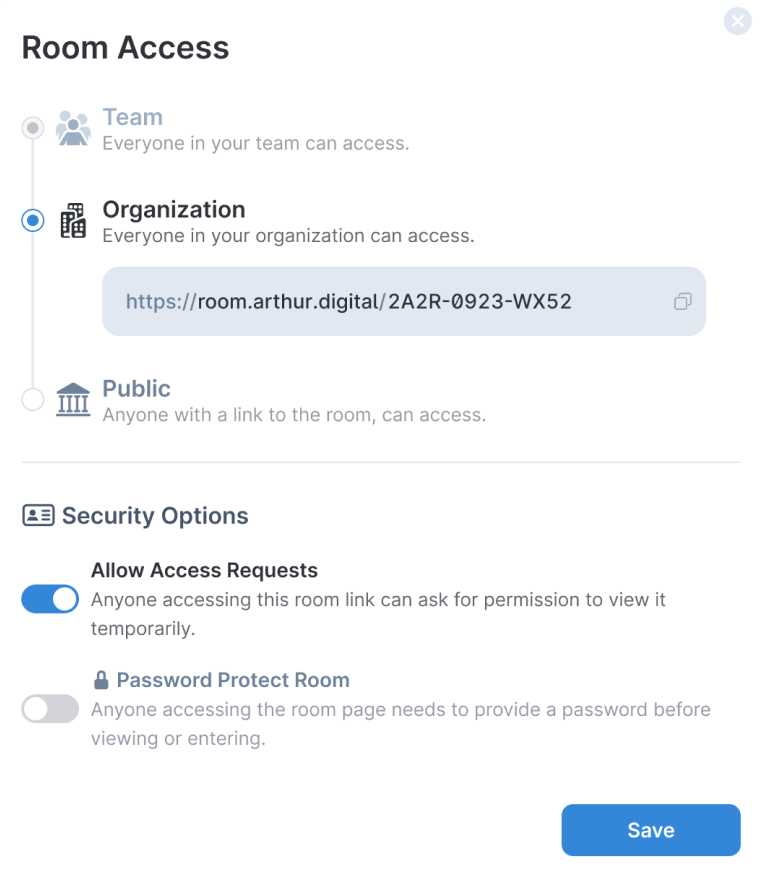Click the lock icon beside Password Protect Room
The image size is (760, 872).
click(x=104, y=680)
